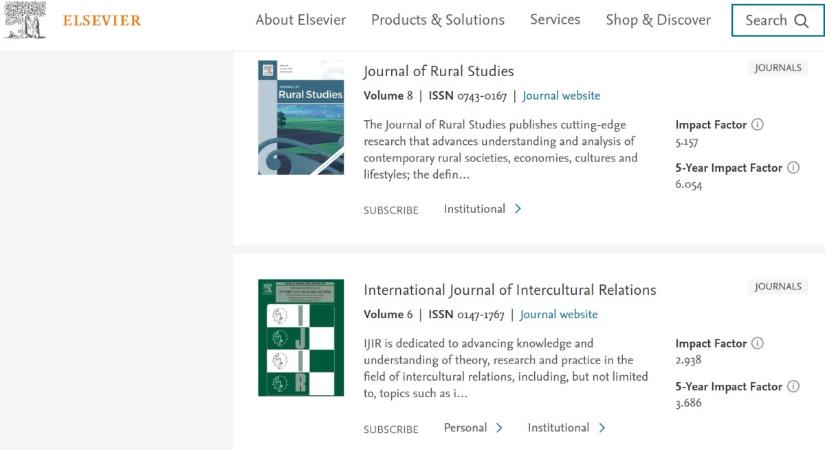Click impact factor value 2.938
This screenshot has height=450, width=825.
pyautogui.click(x=688, y=361)
